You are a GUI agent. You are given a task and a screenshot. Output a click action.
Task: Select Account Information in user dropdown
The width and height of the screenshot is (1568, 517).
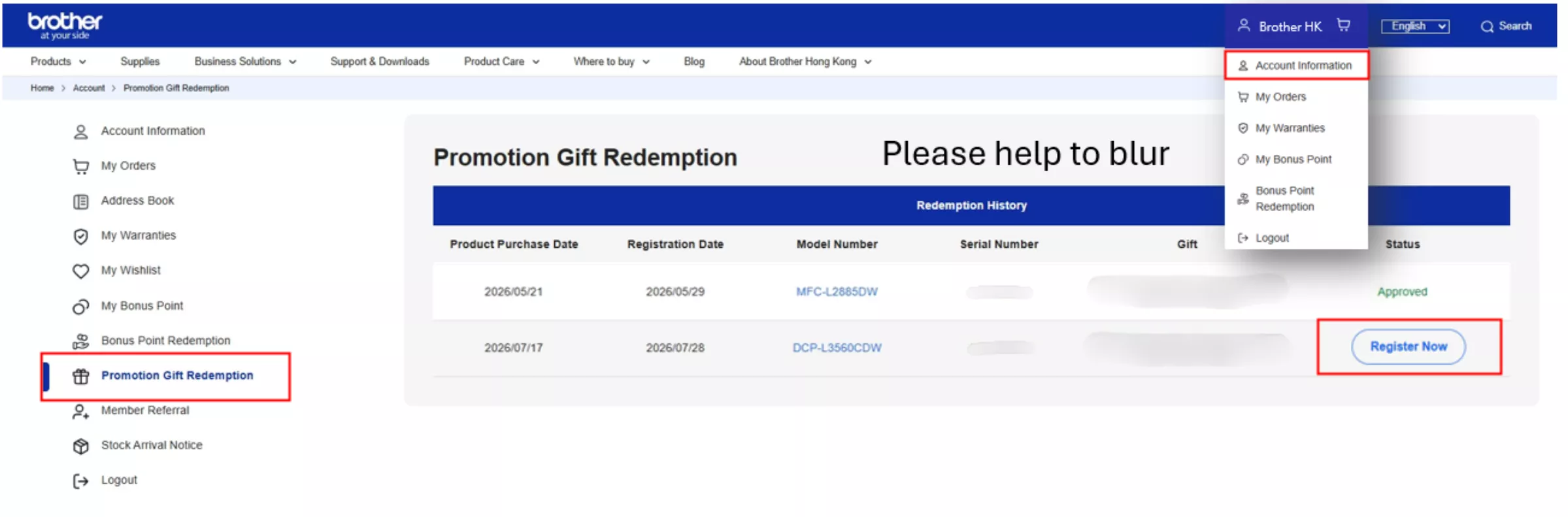pos(1296,65)
